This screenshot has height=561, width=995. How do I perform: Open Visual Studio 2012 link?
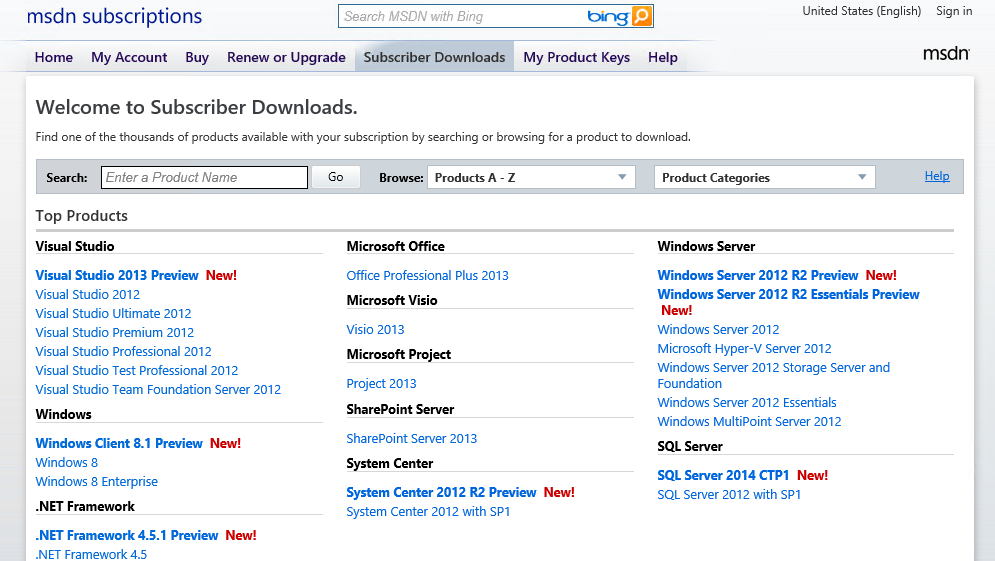(x=88, y=294)
